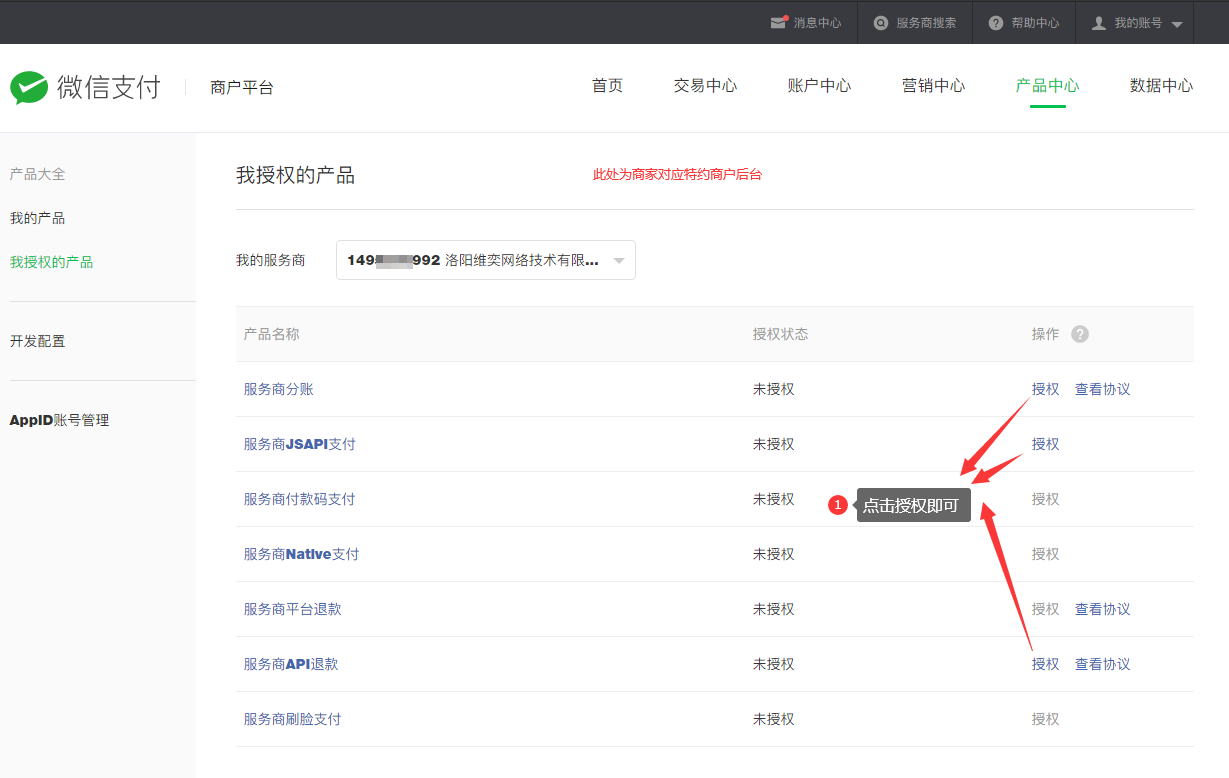Open product 服务商刷脸支付
1229x778 pixels.
(x=292, y=719)
